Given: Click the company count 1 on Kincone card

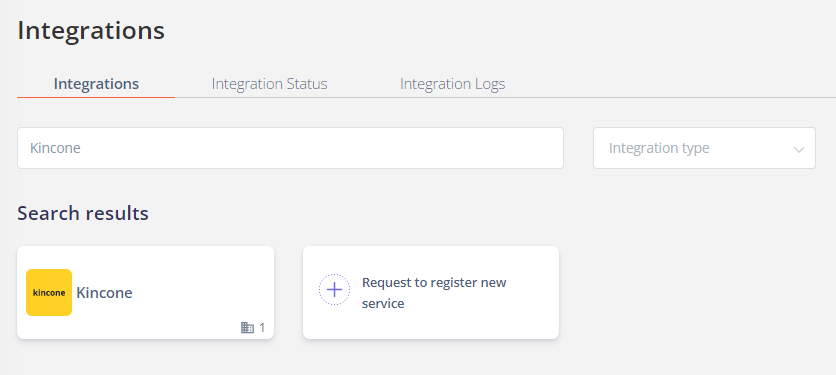Looking at the screenshot, I should [262, 328].
